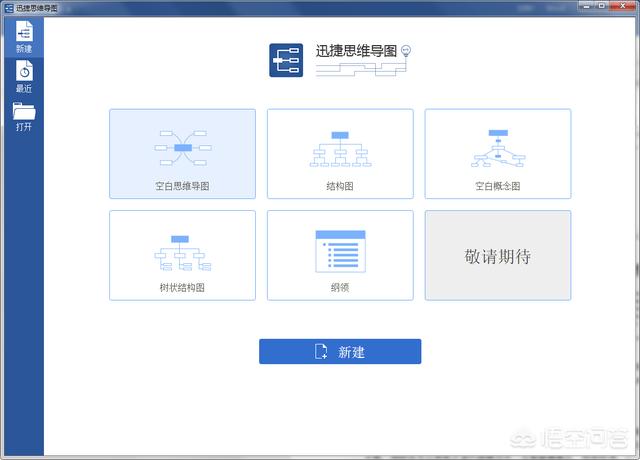Click the 迅捷思维导图 logo icon

pyautogui.click(x=286, y=60)
